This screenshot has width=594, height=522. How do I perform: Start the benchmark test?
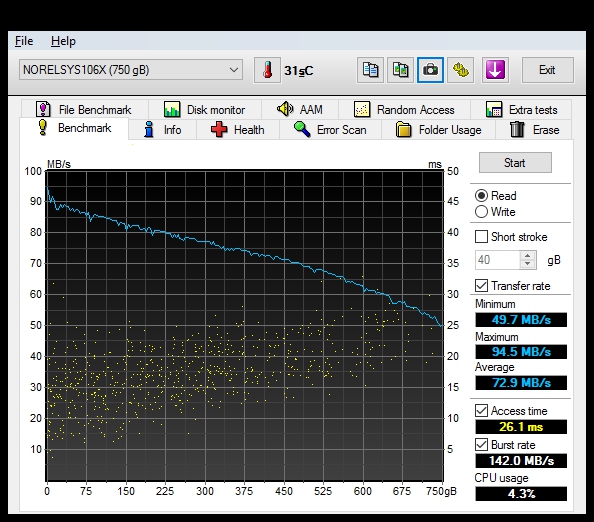tap(515, 163)
